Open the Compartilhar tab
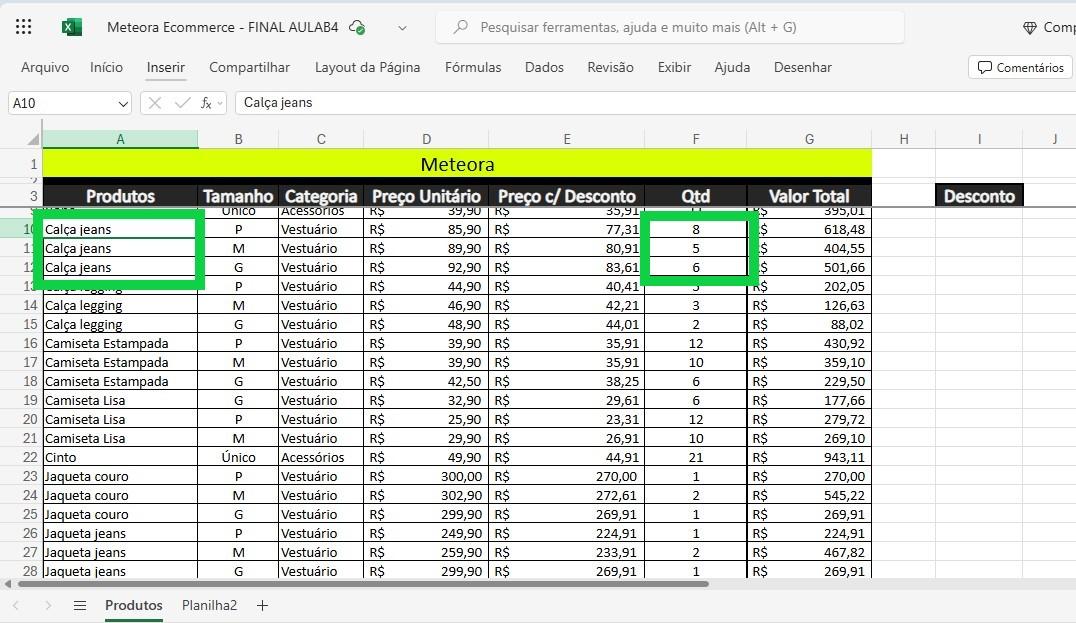 (249, 67)
